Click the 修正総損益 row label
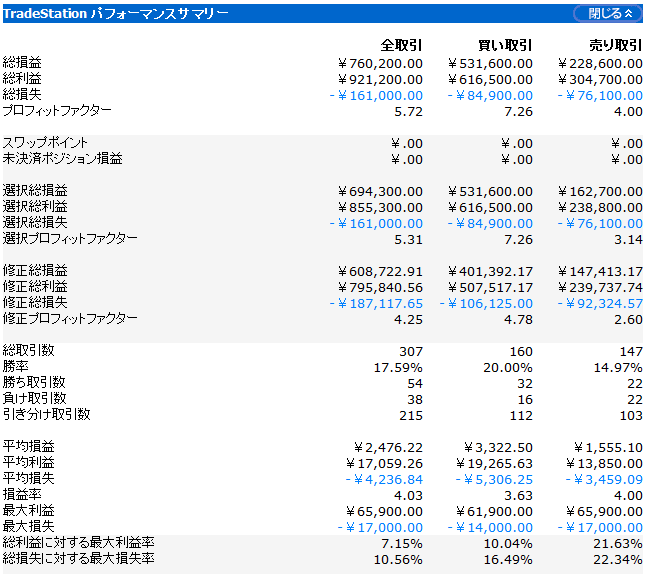 35,270
